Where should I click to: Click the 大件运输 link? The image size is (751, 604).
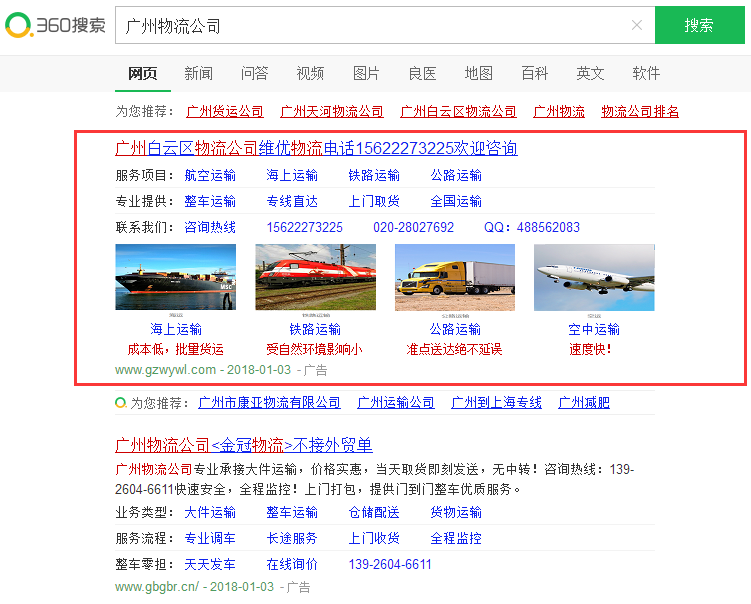(210, 513)
